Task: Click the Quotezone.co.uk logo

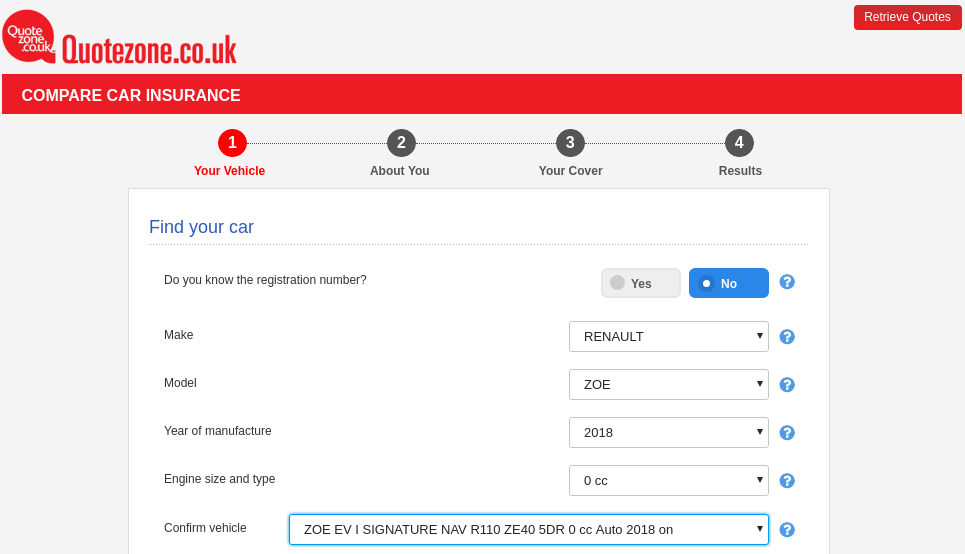Action: coord(120,40)
